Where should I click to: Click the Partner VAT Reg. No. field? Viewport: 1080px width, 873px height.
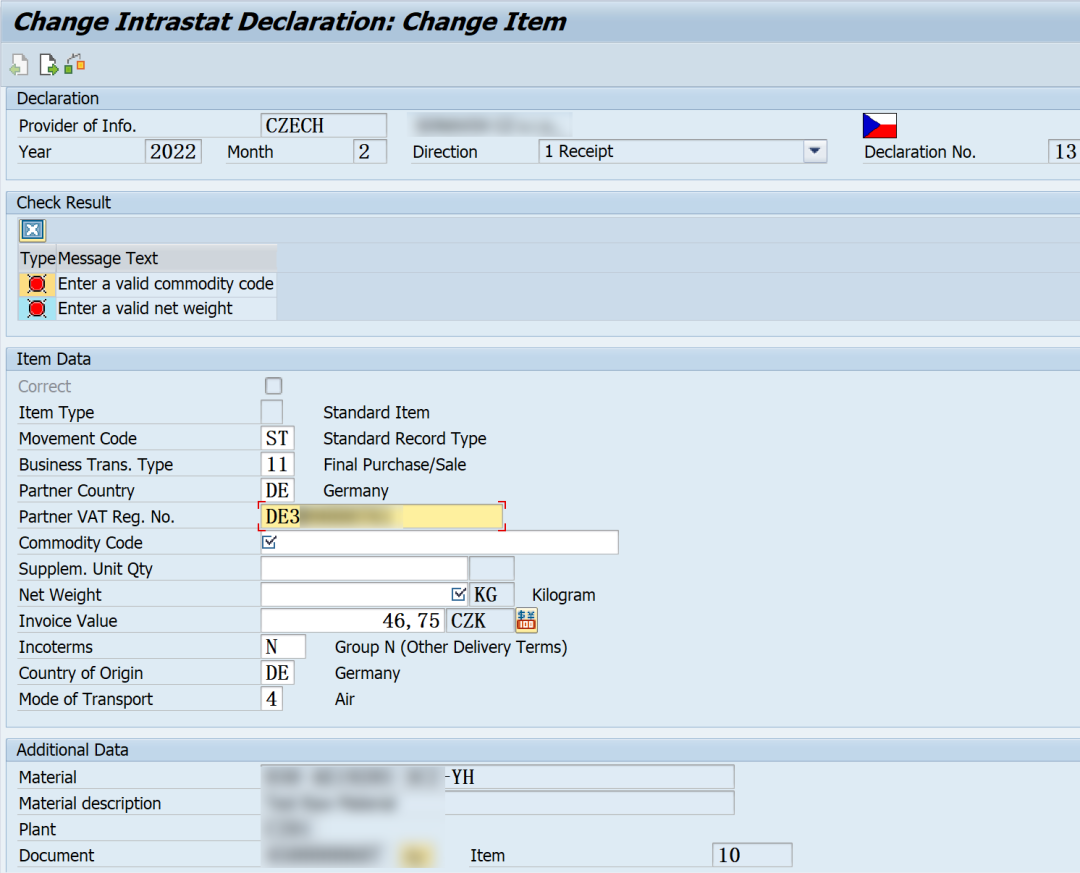[382, 516]
